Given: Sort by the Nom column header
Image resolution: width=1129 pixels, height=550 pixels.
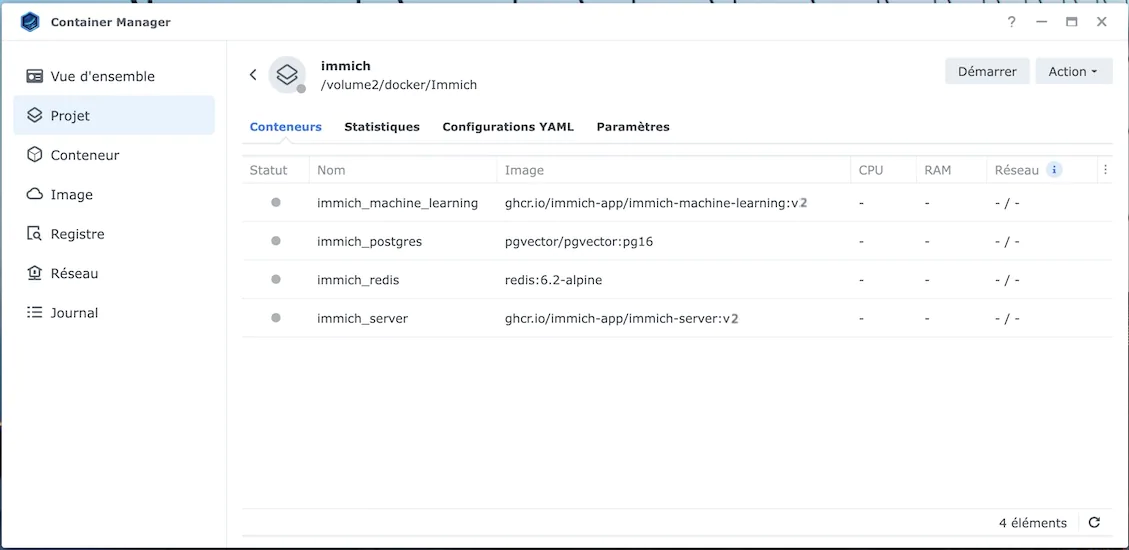Looking at the screenshot, I should (x=331, y=170).
